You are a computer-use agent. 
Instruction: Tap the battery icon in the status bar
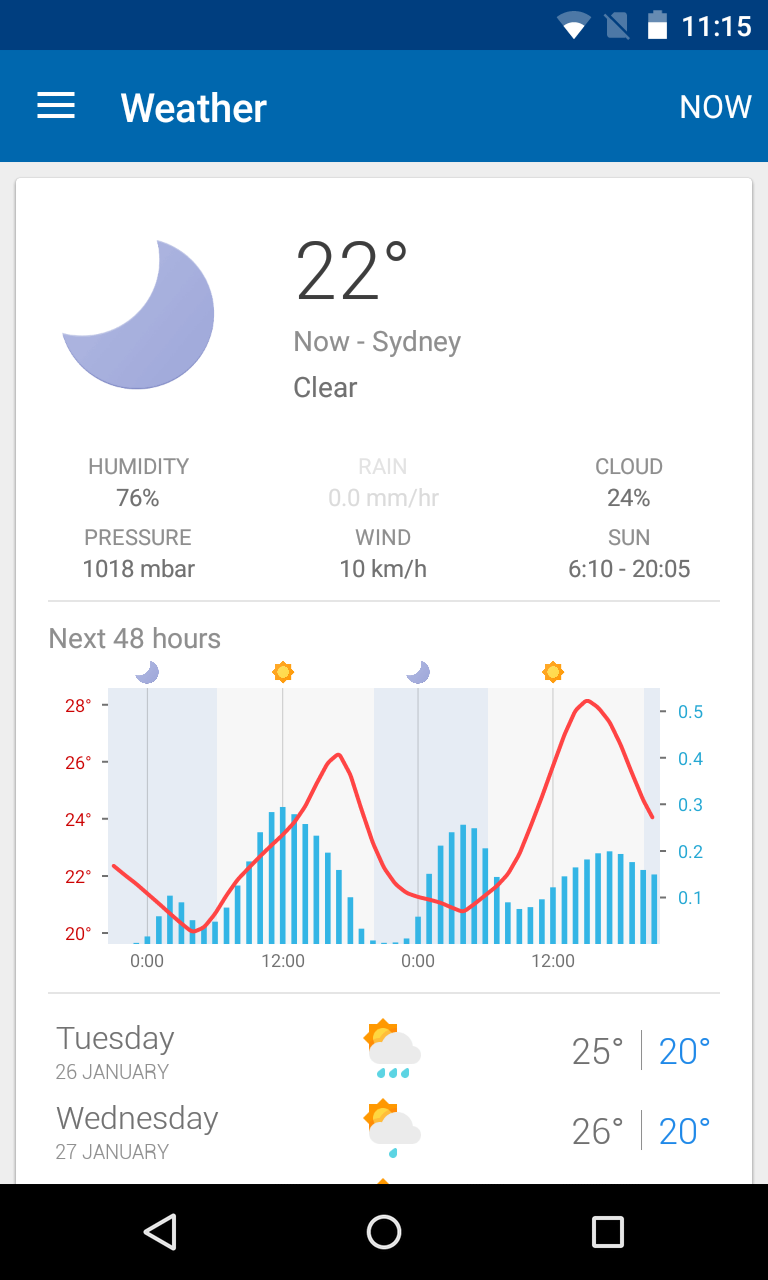tap(657, 26)
